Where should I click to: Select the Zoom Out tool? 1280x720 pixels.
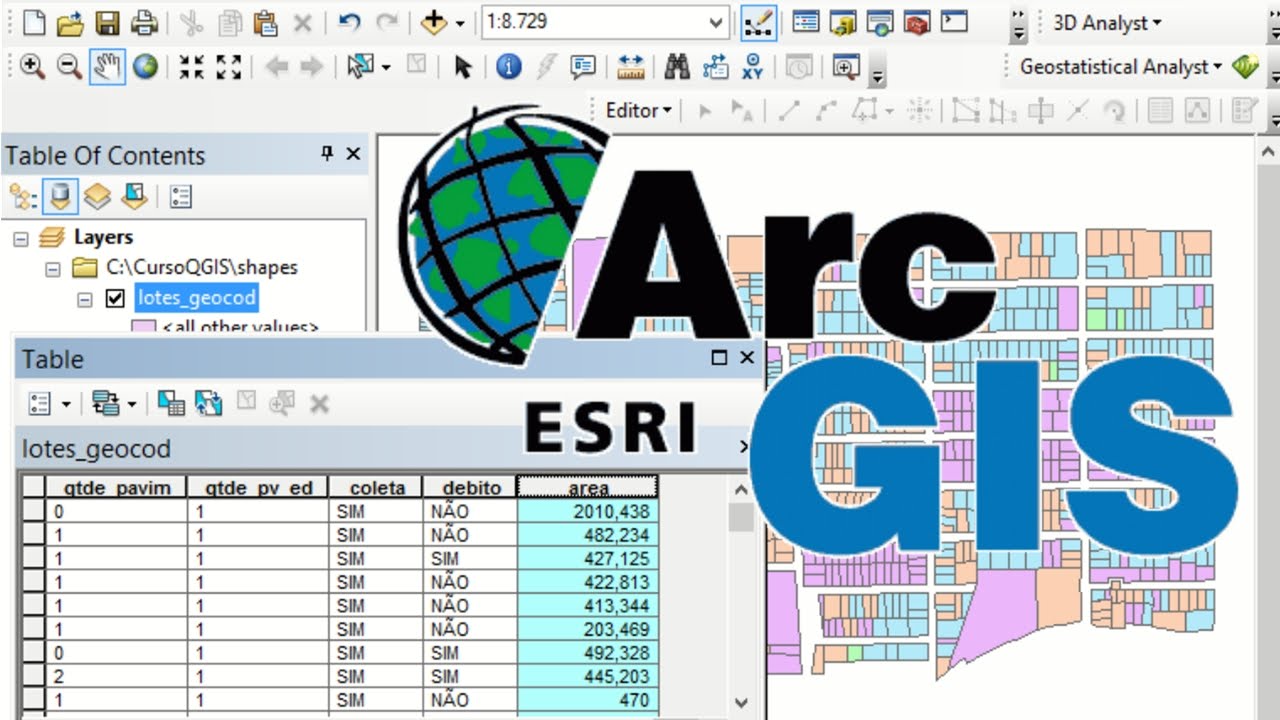pos(69,67)
